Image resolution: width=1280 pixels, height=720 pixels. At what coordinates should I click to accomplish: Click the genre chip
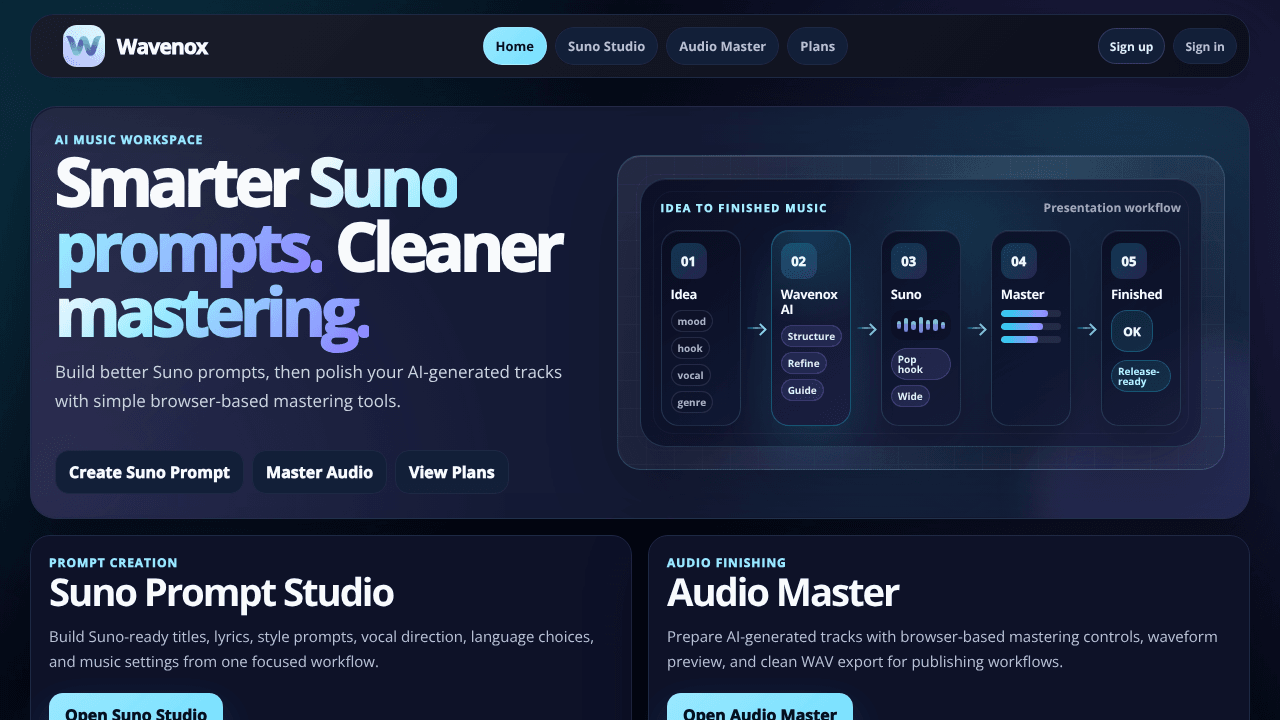pyautogui.click(x=691, y=402)
